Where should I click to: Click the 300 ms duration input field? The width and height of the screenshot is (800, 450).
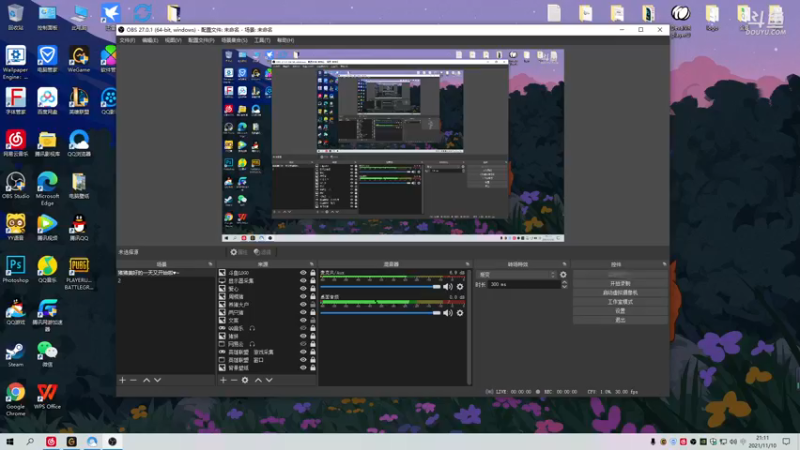[524, 284]
